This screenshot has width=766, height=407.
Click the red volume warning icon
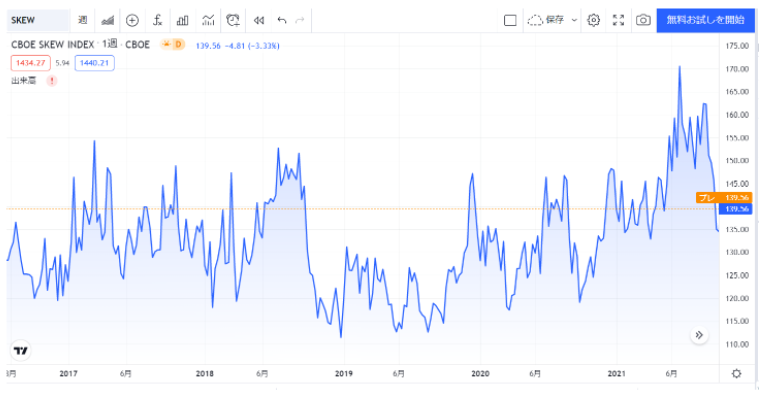pos(52,81)
